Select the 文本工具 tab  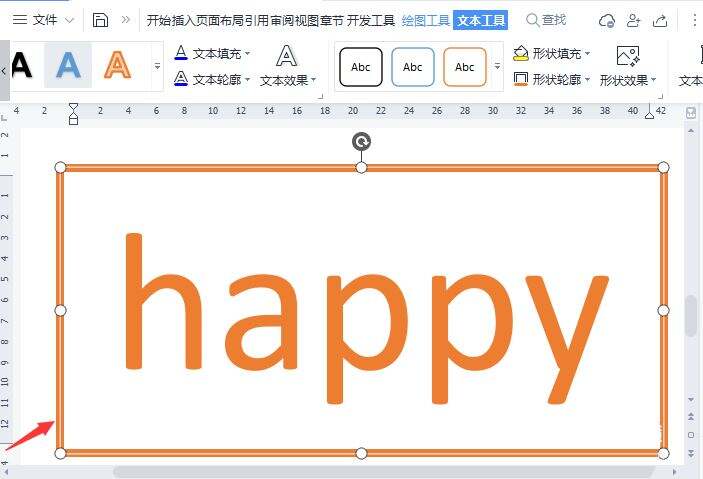tap(481, 21)
